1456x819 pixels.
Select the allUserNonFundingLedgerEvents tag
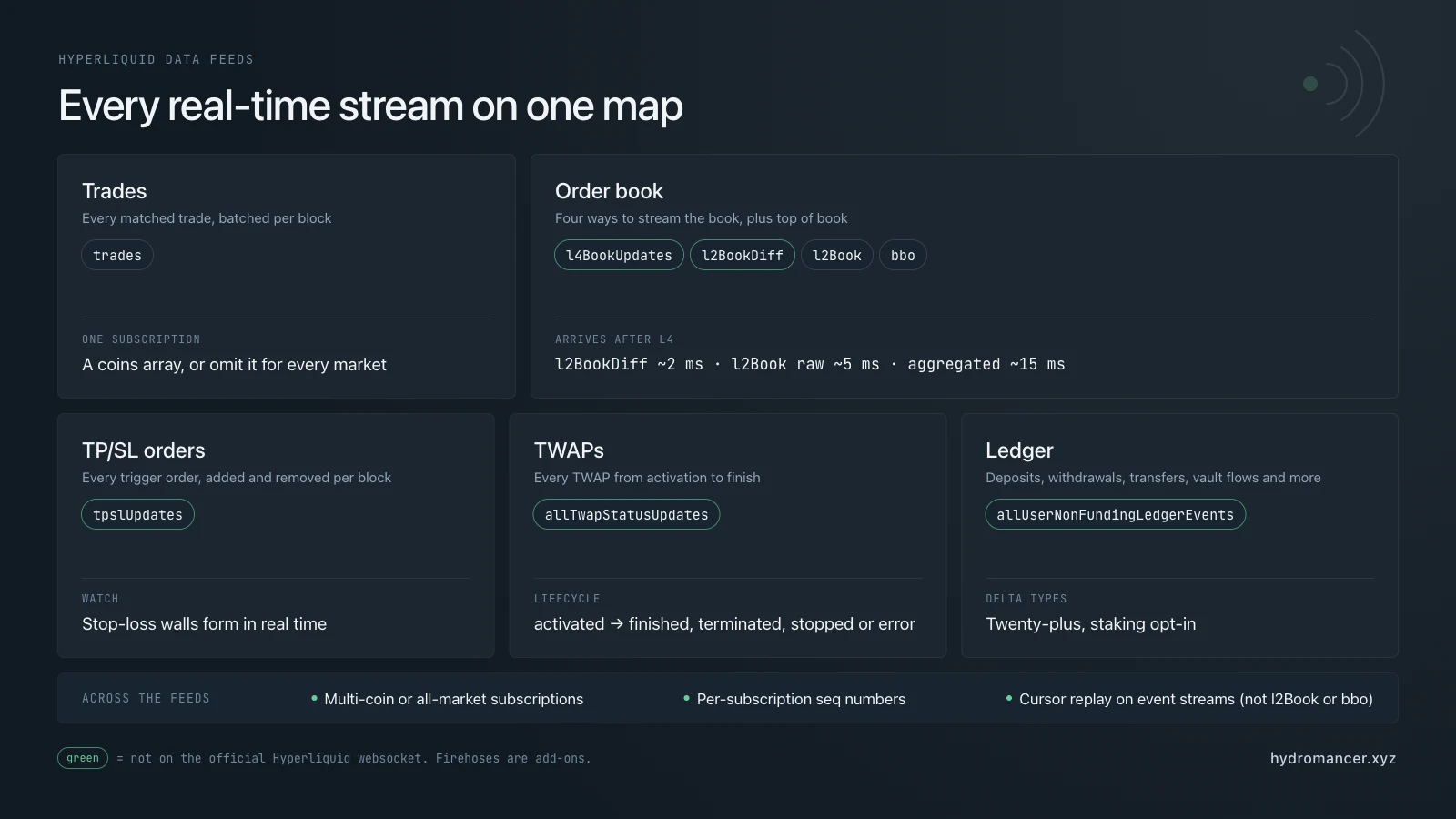click(x=1115, y=515)
